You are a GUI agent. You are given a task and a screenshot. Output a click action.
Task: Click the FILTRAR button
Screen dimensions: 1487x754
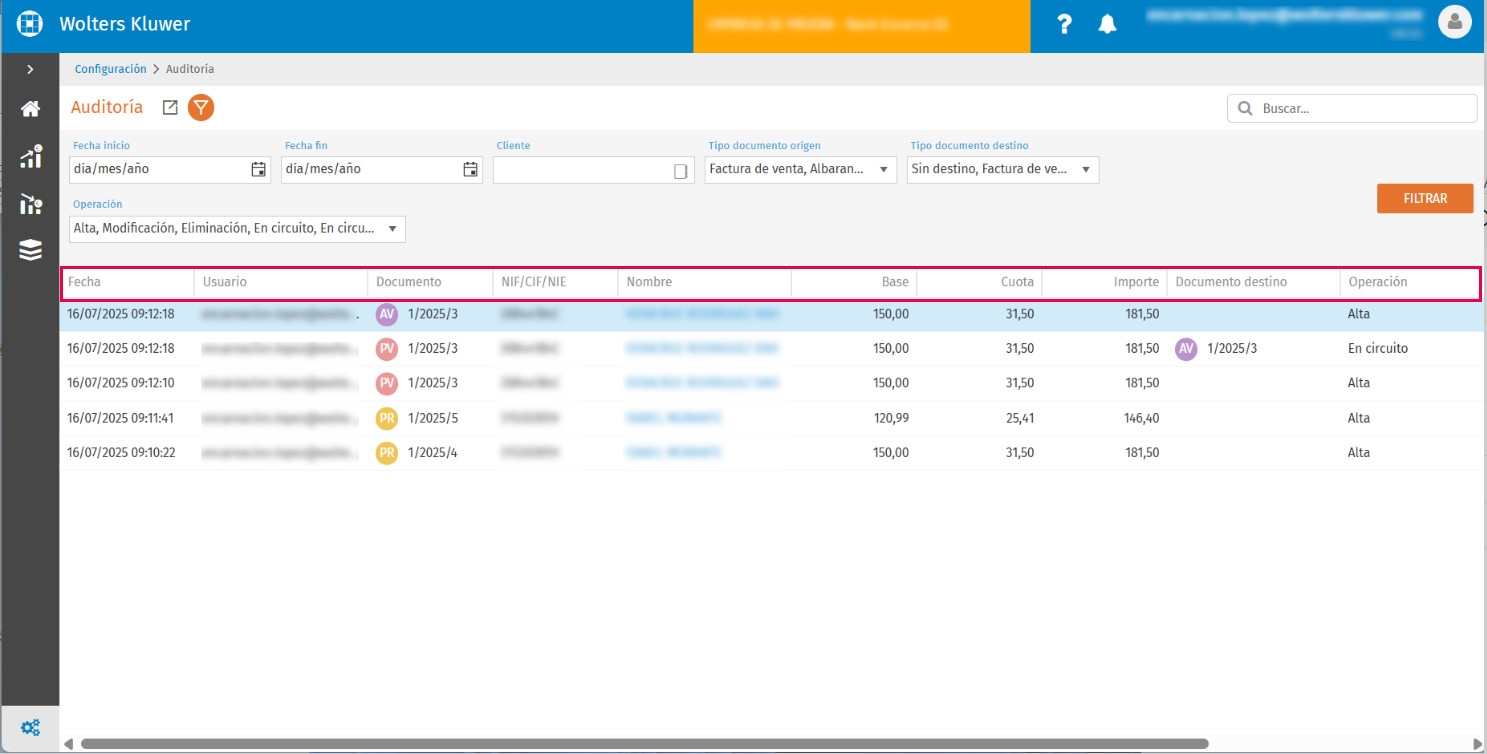click(x=1424, y=198)
